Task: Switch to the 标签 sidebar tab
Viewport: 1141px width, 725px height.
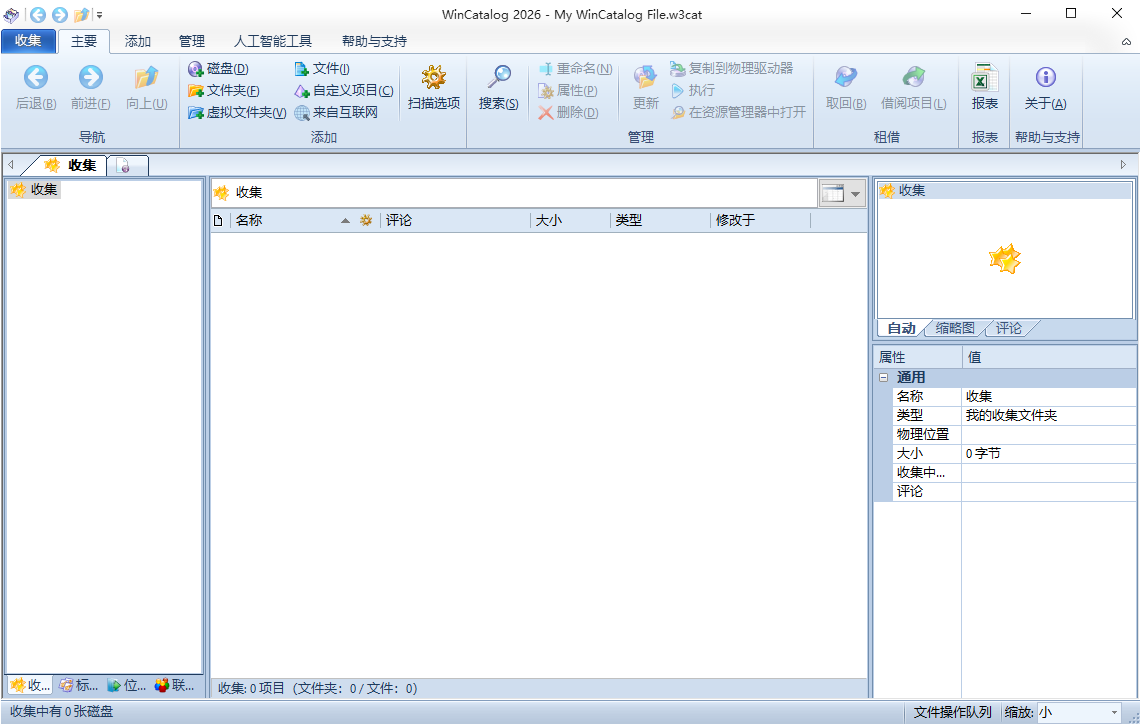Action: point(79,685)
